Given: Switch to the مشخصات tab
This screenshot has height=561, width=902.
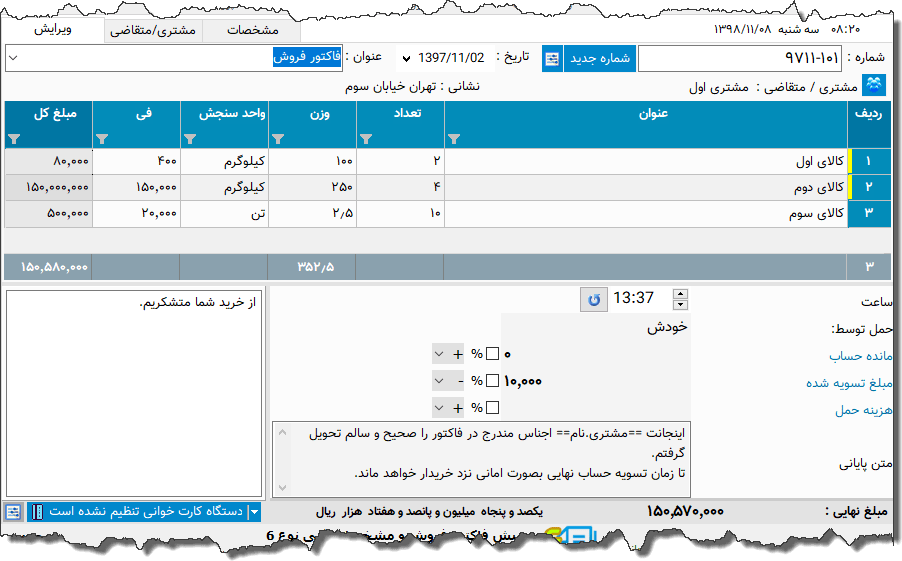Looking at the screenshot, I should click(x=253, y=30).
